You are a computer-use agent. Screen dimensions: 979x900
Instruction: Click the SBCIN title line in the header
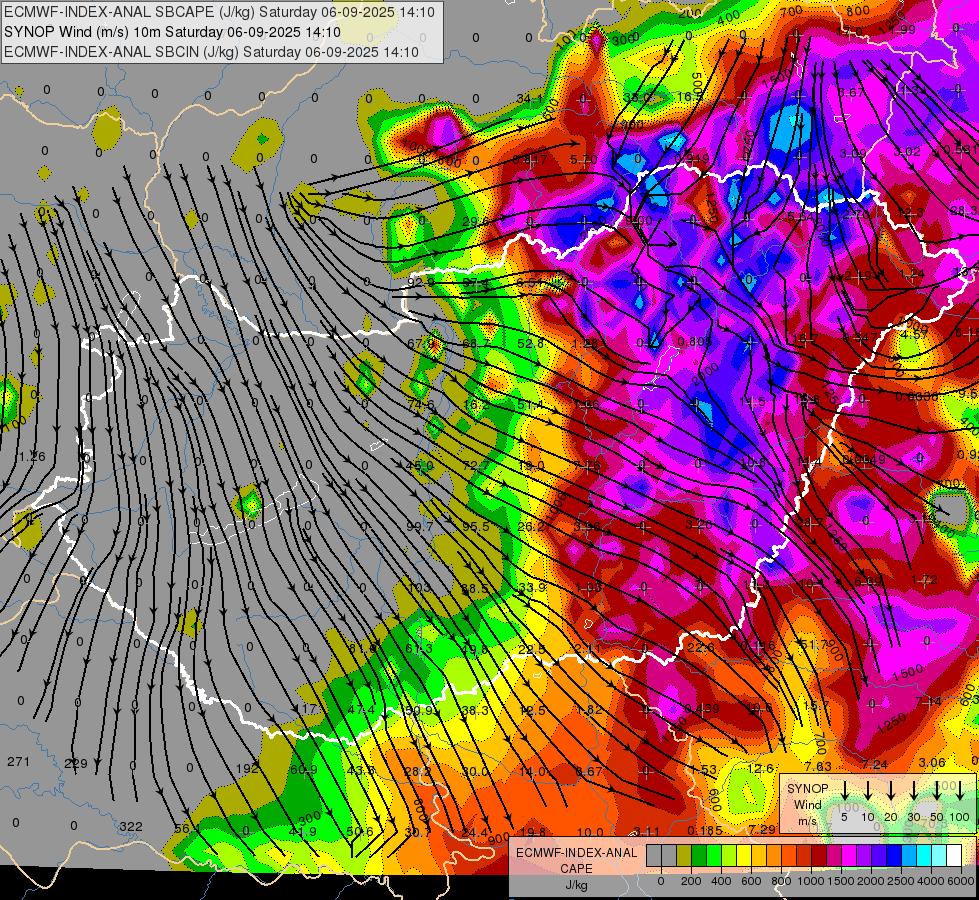[211, 52]
